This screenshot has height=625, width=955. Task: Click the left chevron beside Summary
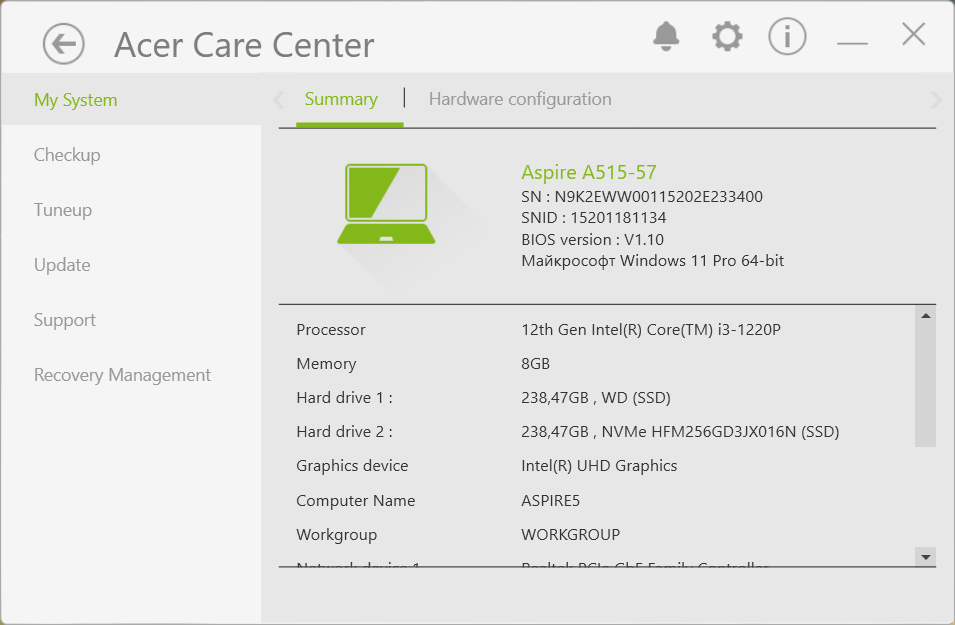pos(277,99)
